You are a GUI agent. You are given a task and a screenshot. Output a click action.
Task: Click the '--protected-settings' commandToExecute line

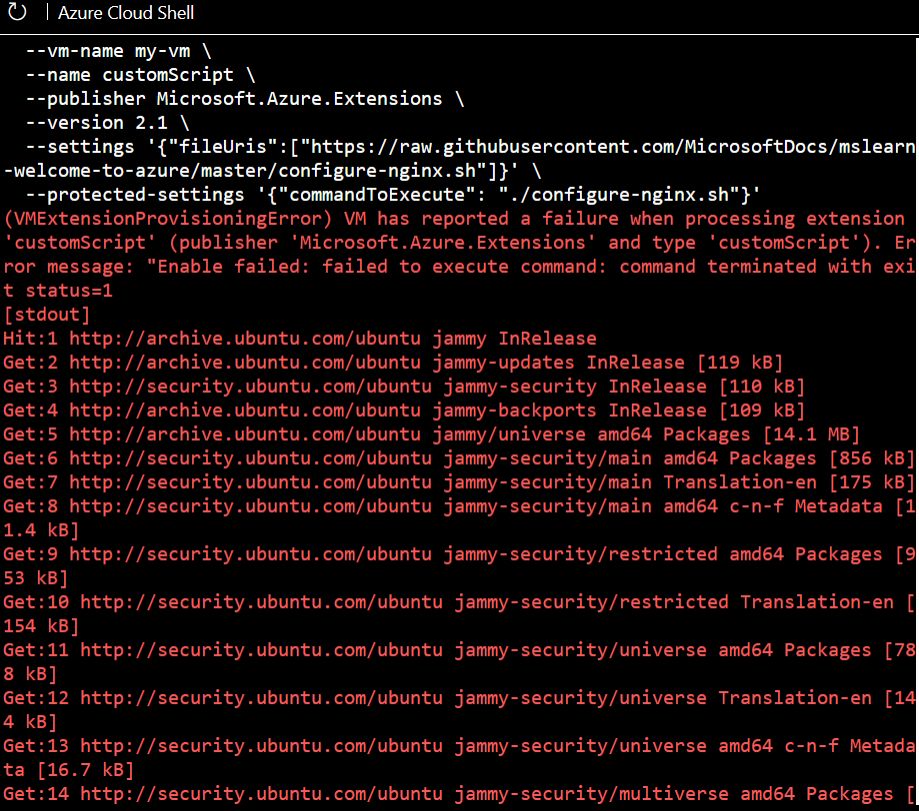coord(392,195)
